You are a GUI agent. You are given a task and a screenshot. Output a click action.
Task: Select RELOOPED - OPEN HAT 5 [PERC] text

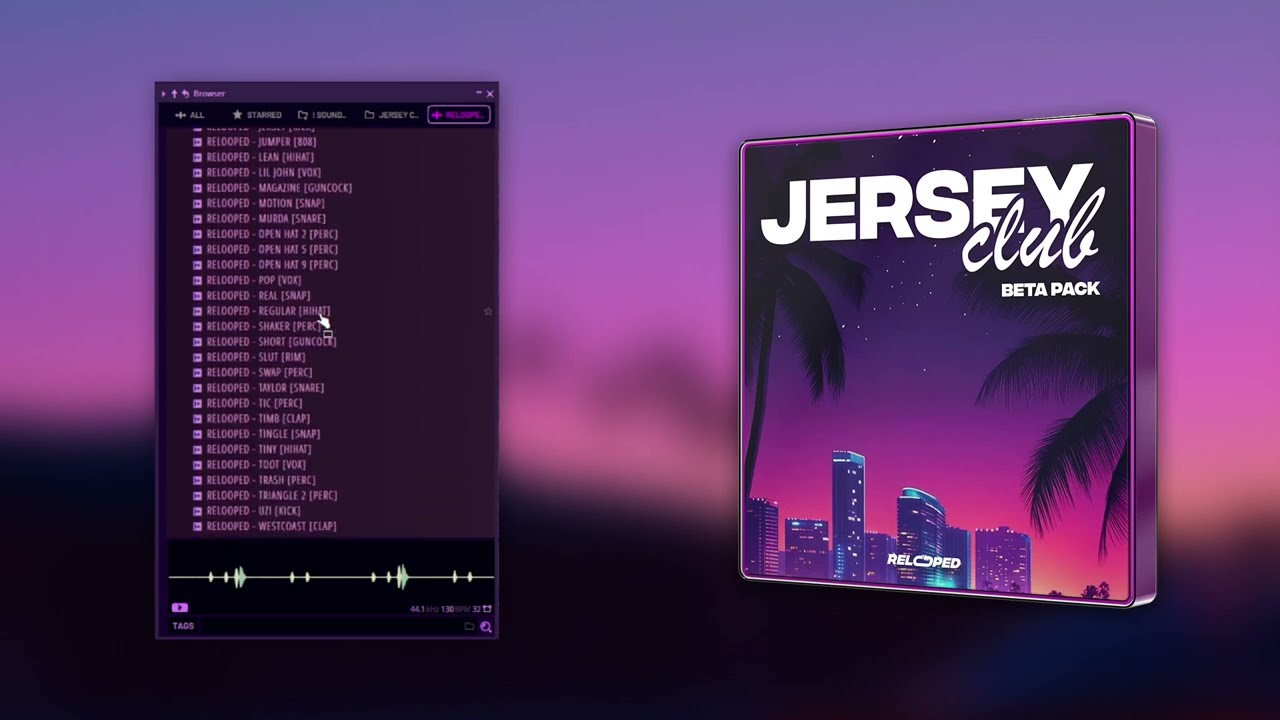(272, 249)
